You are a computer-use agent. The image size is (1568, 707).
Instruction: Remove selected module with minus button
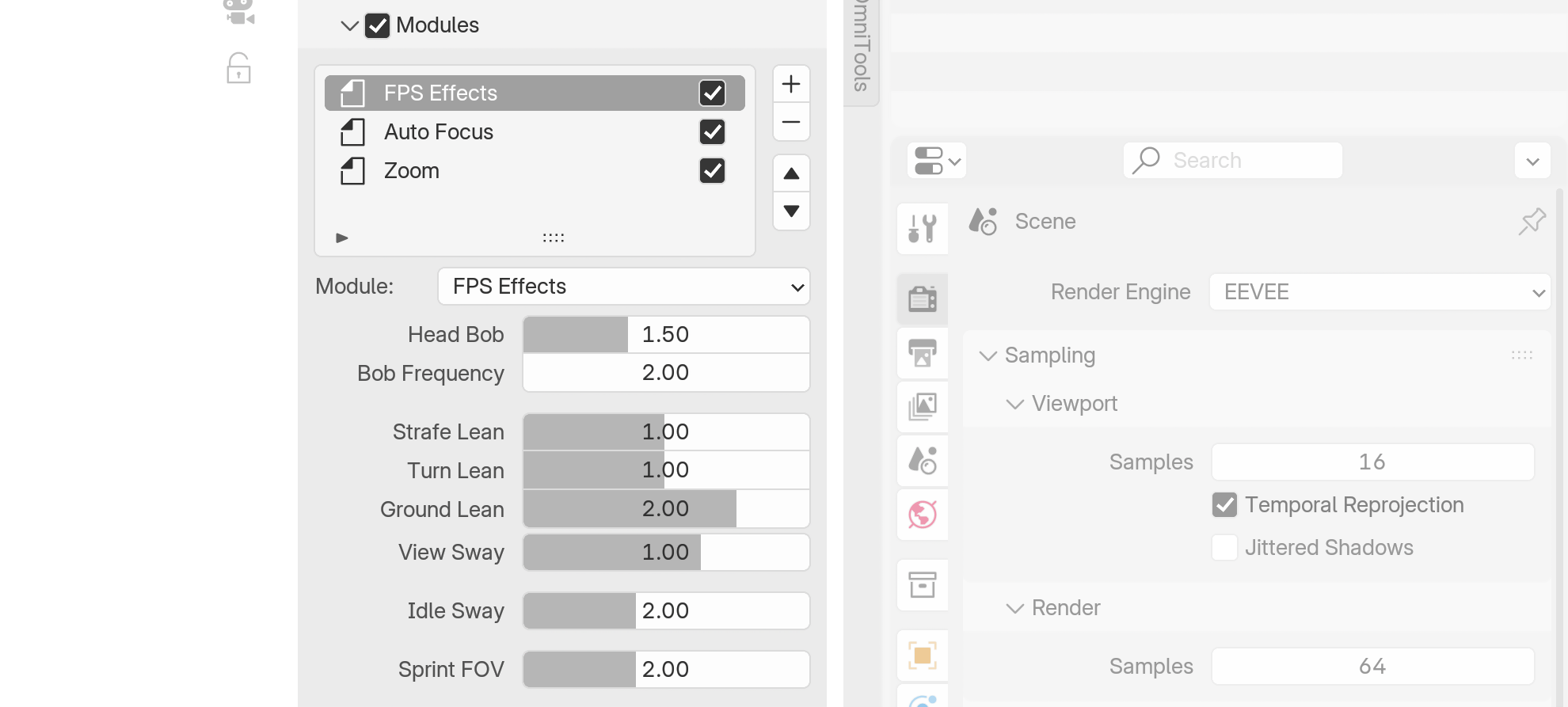click(x=790, y=123)
